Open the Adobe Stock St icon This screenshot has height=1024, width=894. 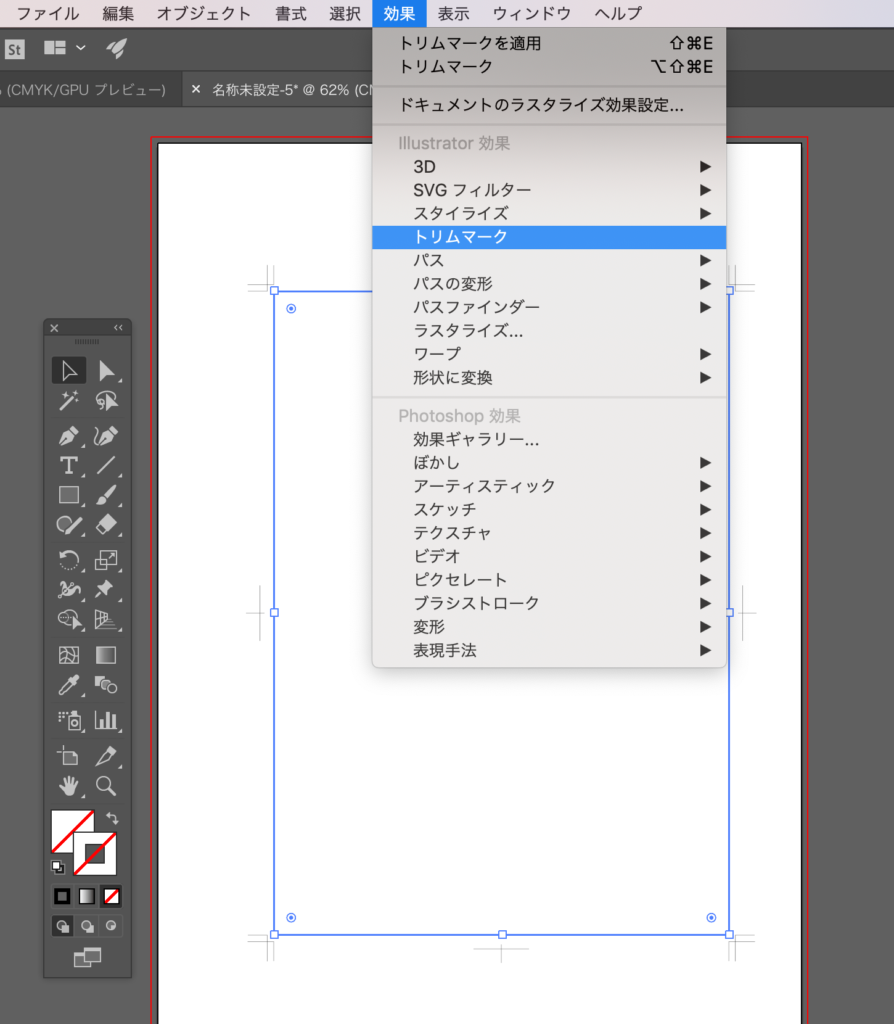click(15, 48)
